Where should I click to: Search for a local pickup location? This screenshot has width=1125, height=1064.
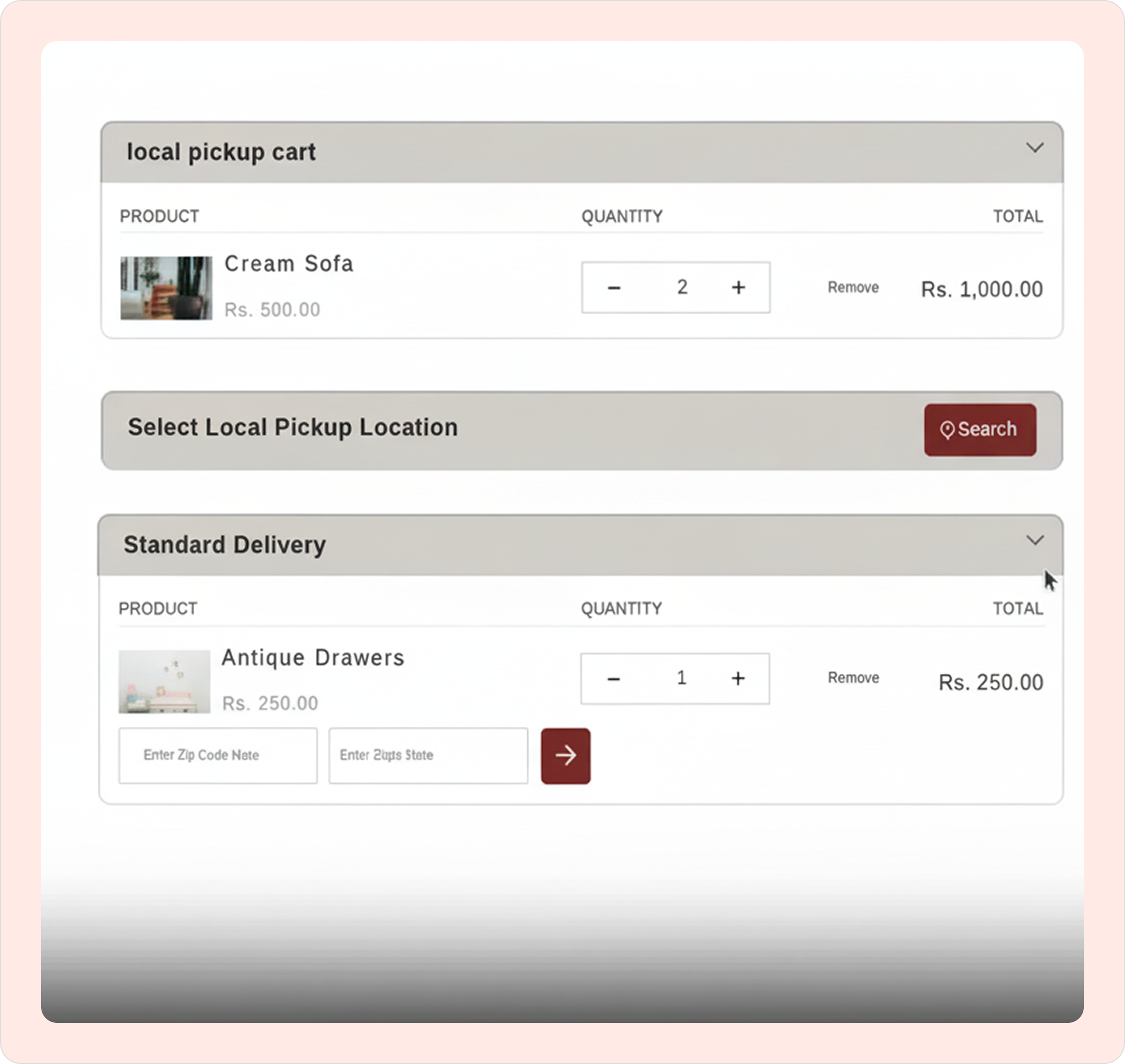tap(980, 429)
